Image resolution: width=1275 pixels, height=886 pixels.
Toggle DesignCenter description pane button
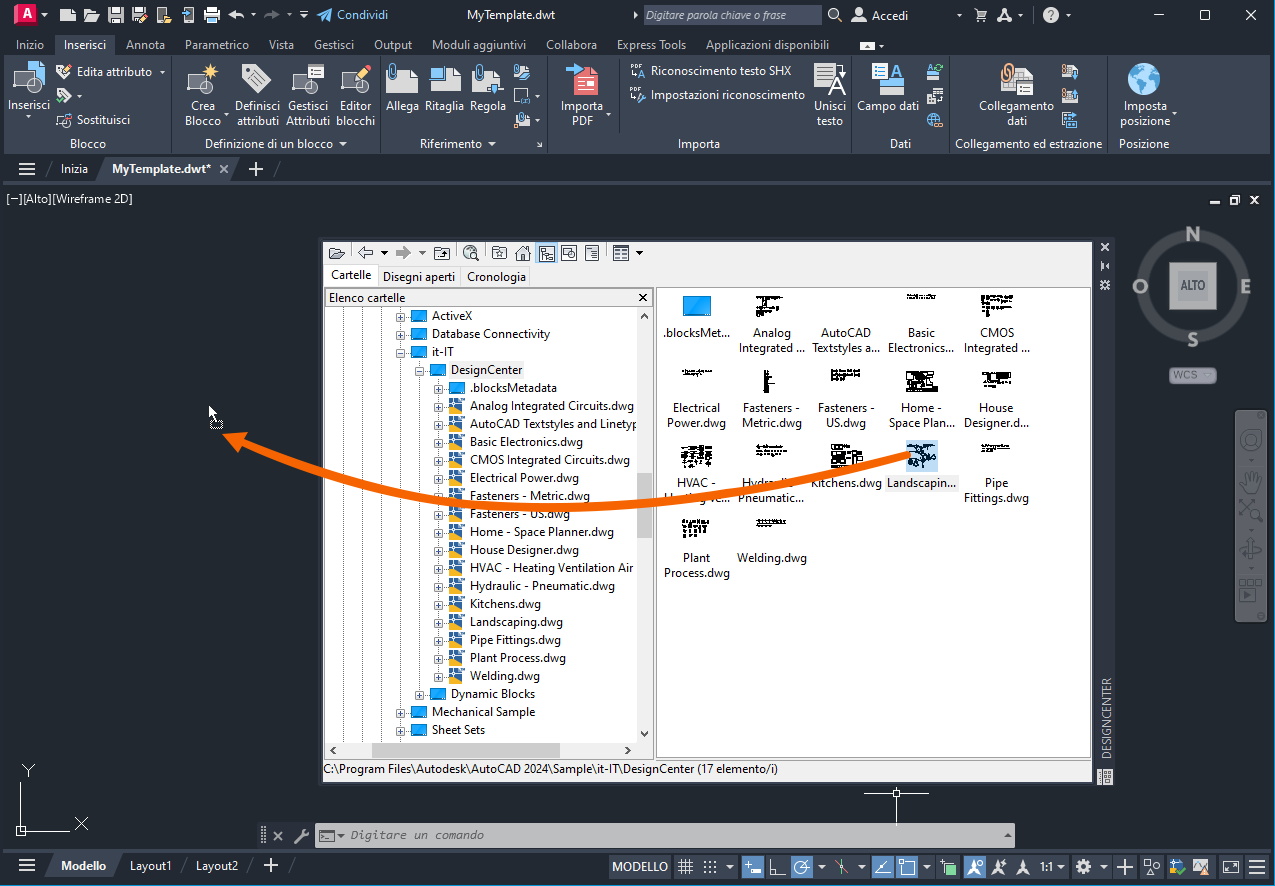pos(592,253)
